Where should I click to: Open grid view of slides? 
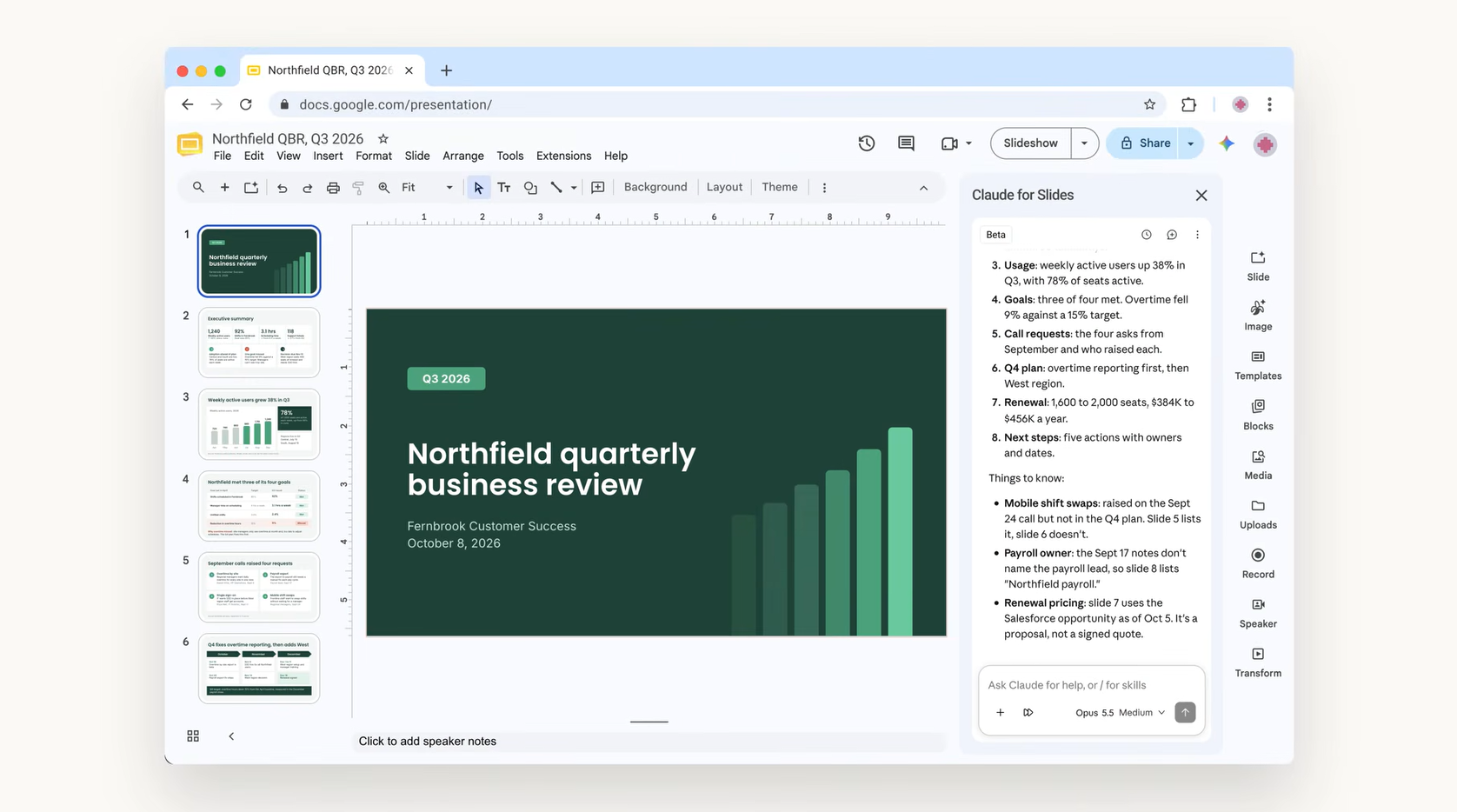click(193, 736)
